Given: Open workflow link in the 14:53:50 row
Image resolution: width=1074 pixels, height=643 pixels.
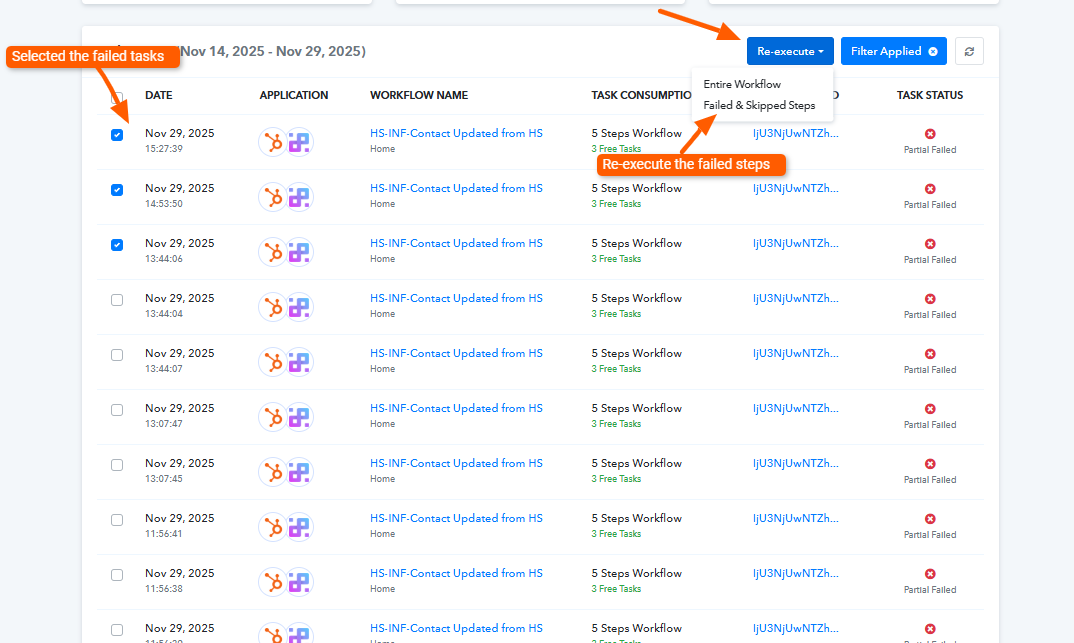Looking at the screenshot, I should (456, 188).
